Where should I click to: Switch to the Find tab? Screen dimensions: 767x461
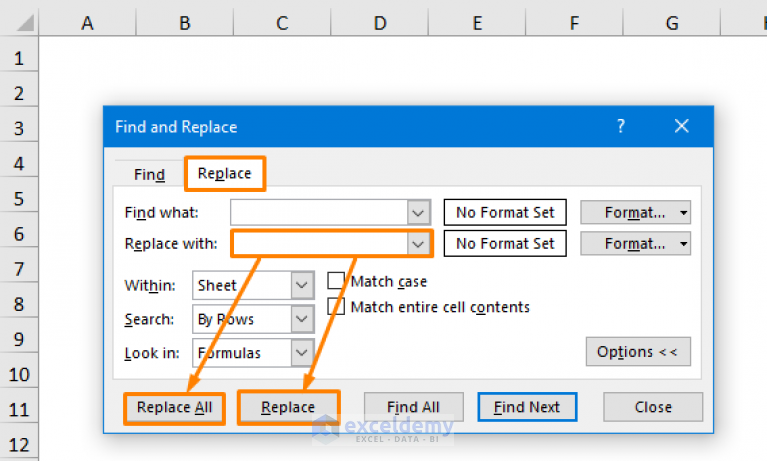(x=149, y=174)
